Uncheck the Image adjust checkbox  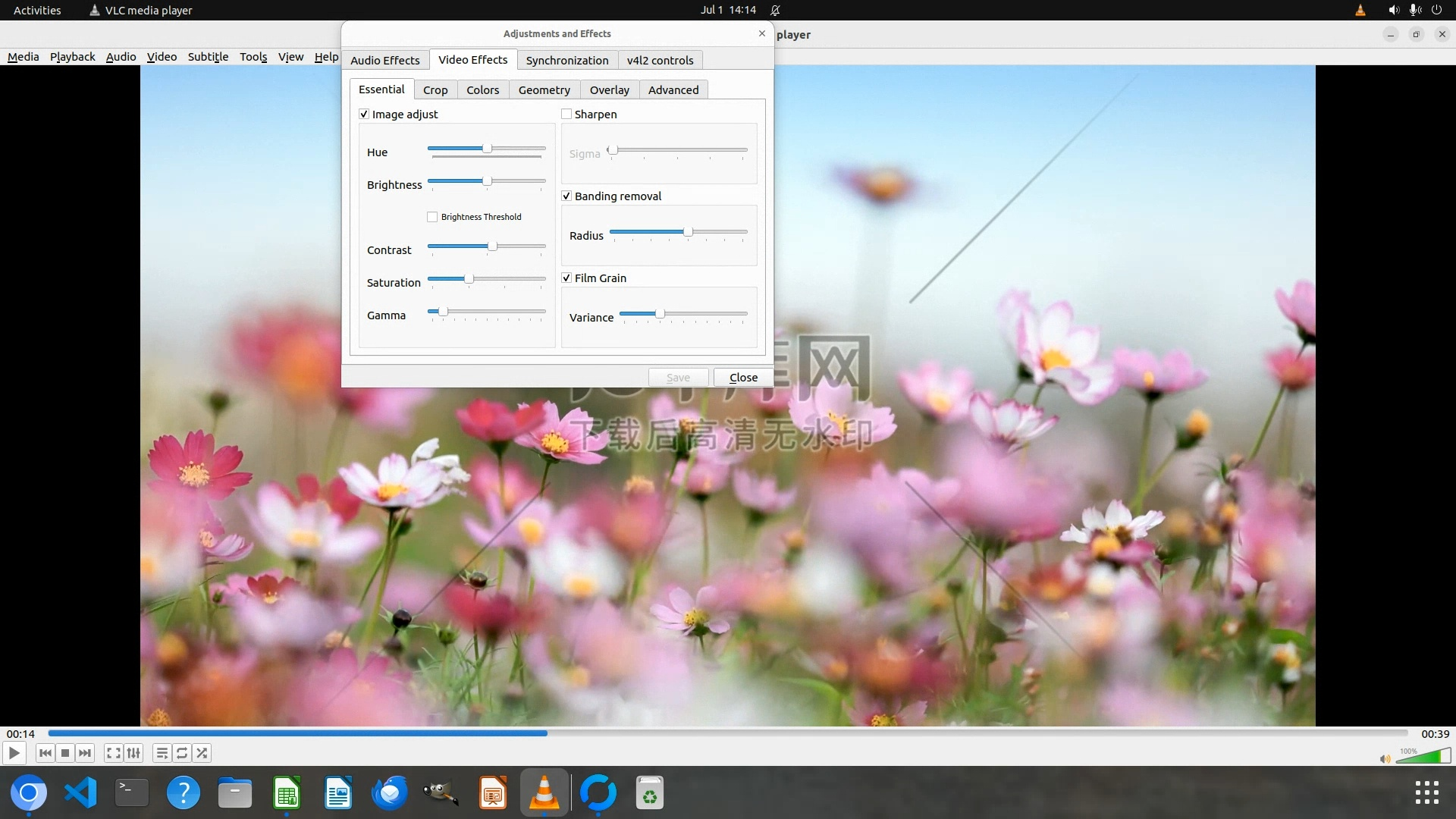(x=364, y=114)
